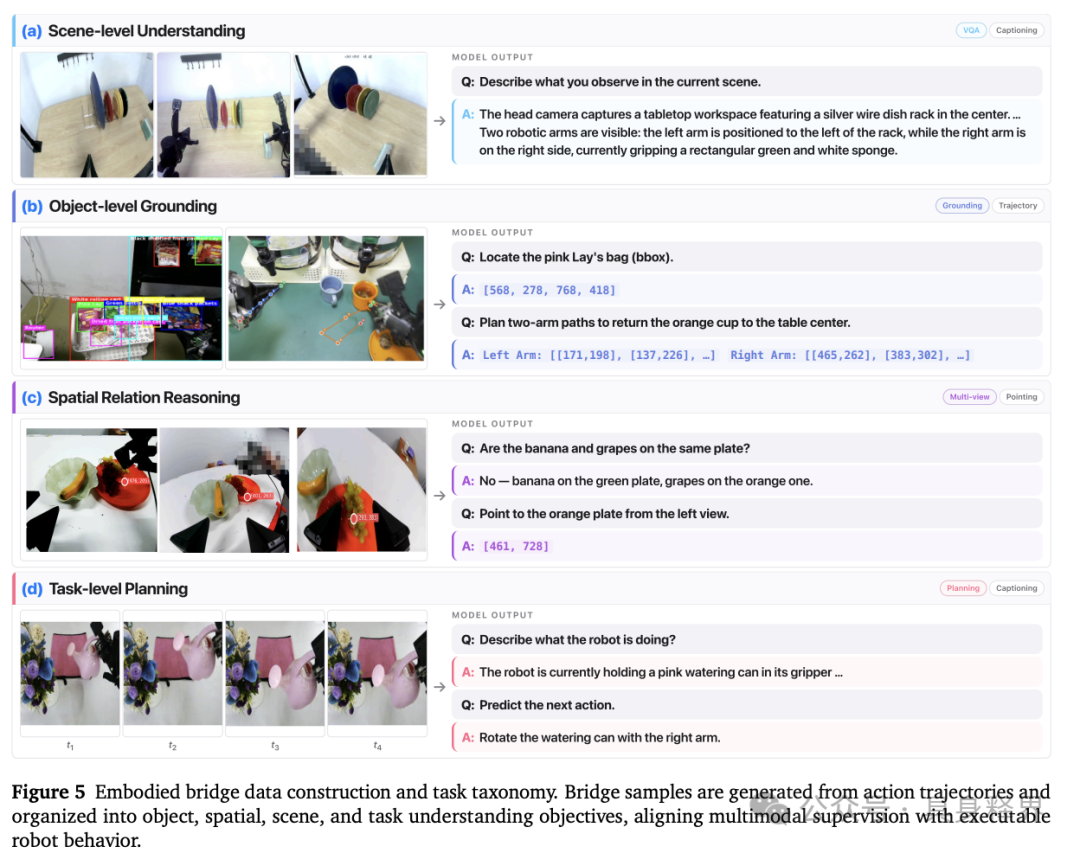Select the VQA tag pill

pyautogui.click(x=970, y=30)
